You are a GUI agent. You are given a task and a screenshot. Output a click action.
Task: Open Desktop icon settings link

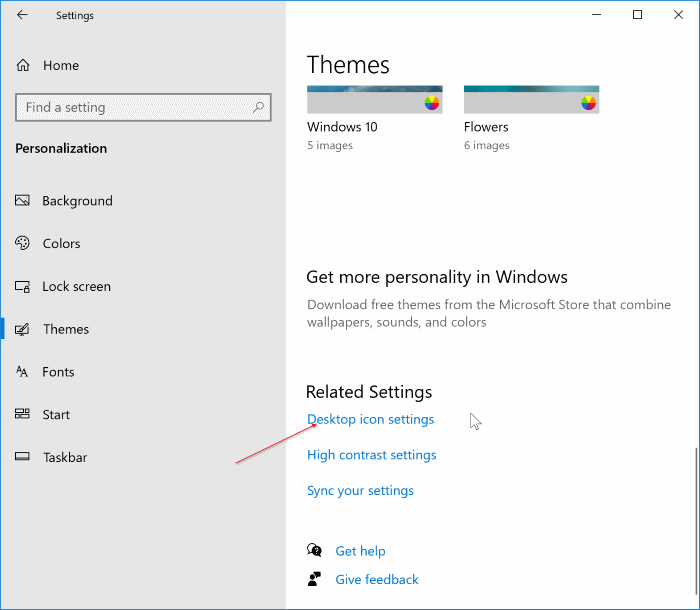pos(371,419)
